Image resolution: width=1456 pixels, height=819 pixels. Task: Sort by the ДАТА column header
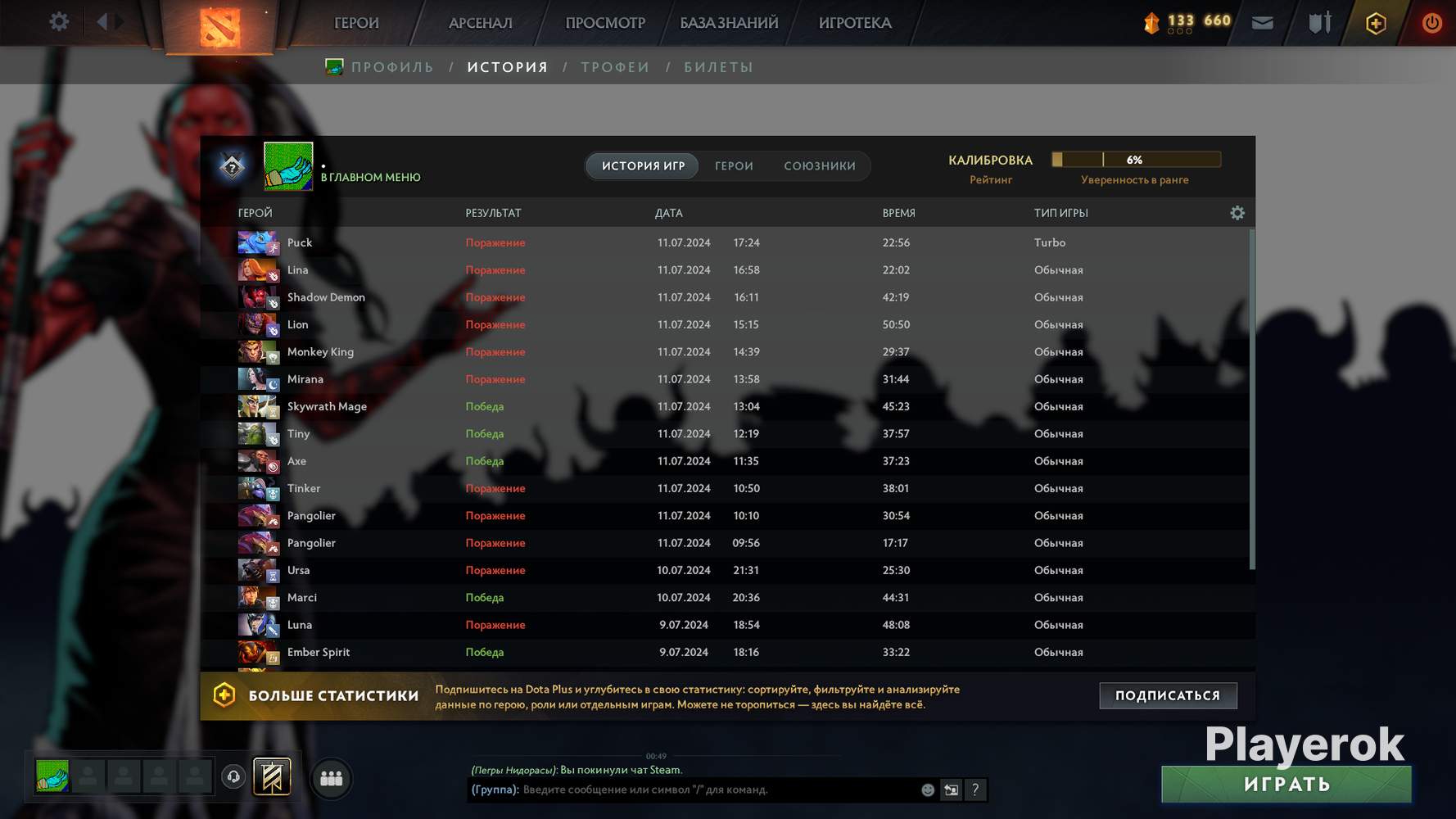point(668,213)
